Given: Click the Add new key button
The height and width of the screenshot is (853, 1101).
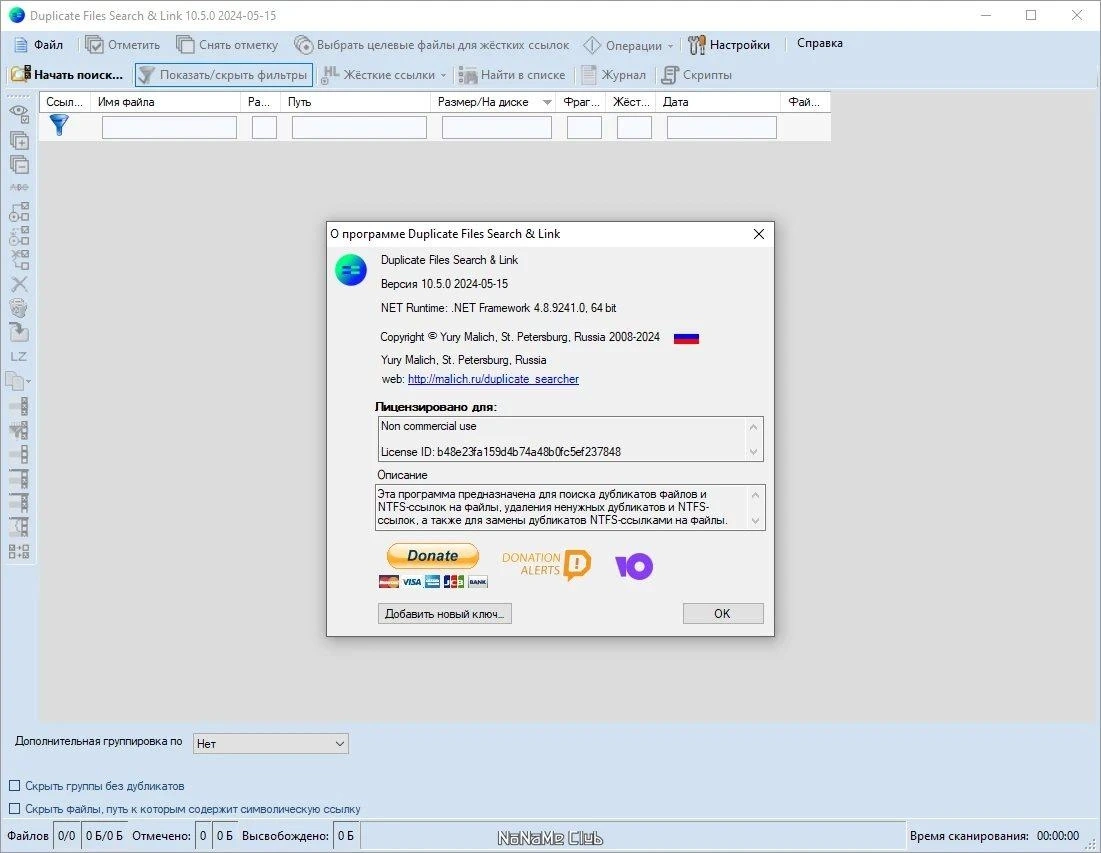Looking at the screenshot, I should pyautogui.click(x=444, y=614).
